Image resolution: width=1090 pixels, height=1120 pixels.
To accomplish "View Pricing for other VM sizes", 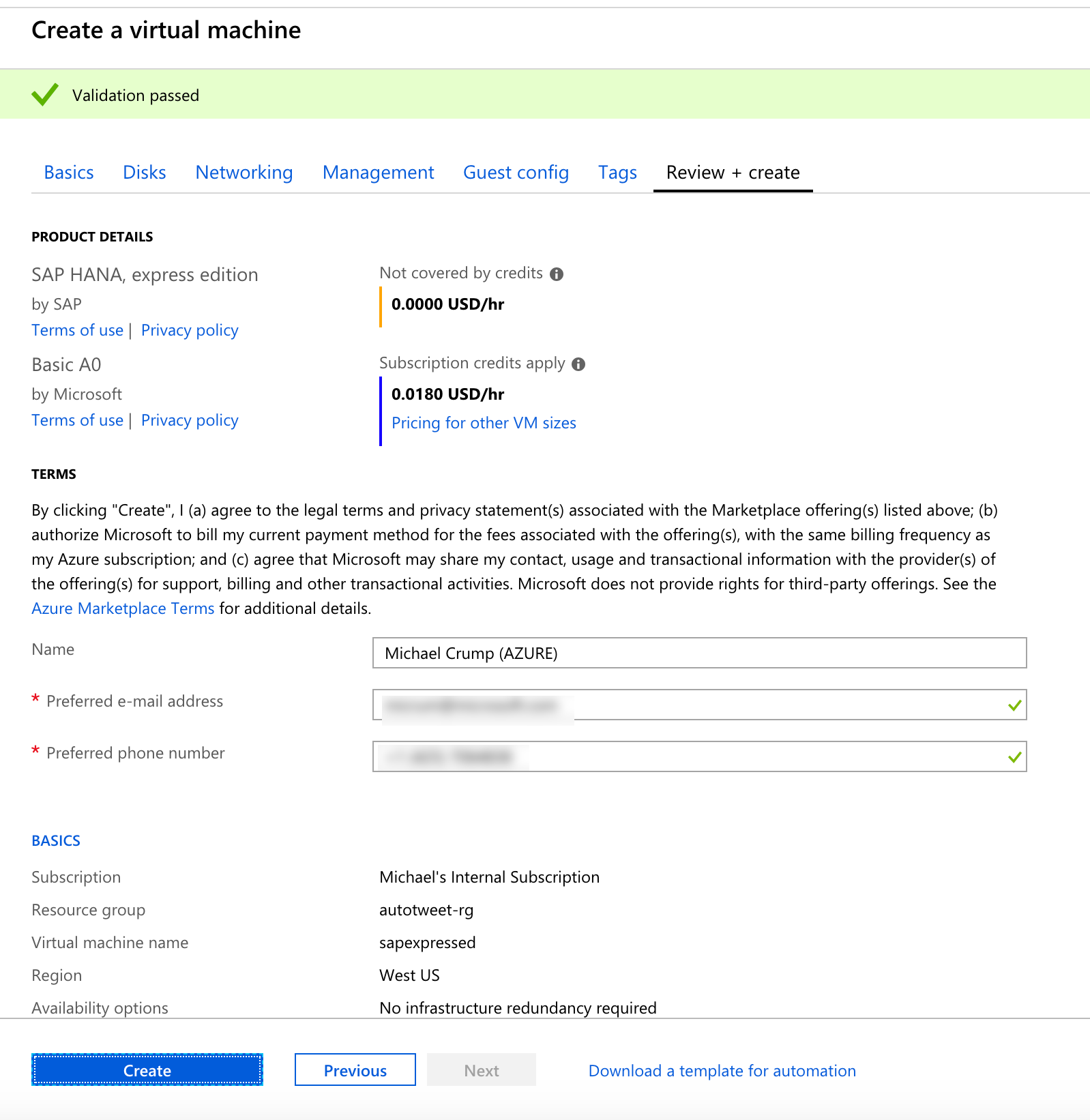I will (484, 423).
